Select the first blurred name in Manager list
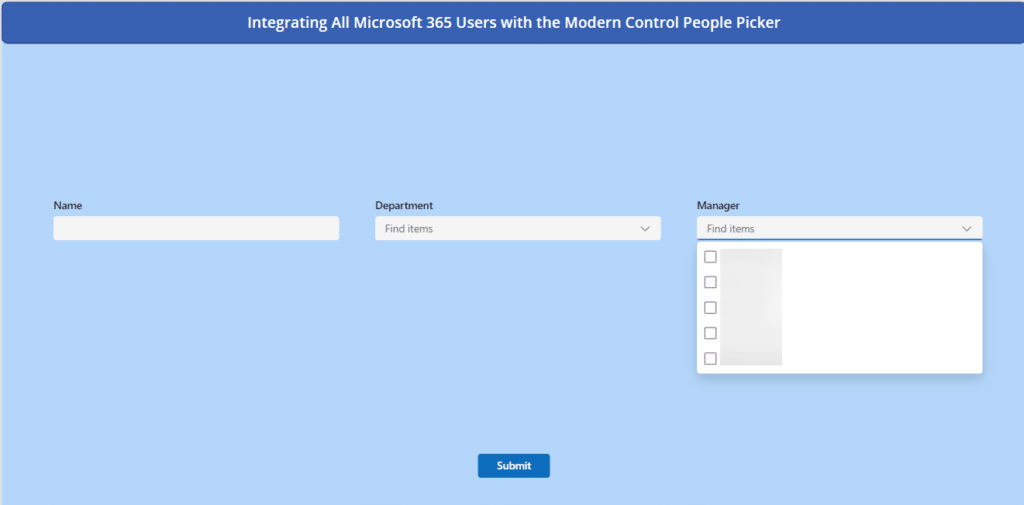Screen dimensions: 1024x505 point(751,257)
